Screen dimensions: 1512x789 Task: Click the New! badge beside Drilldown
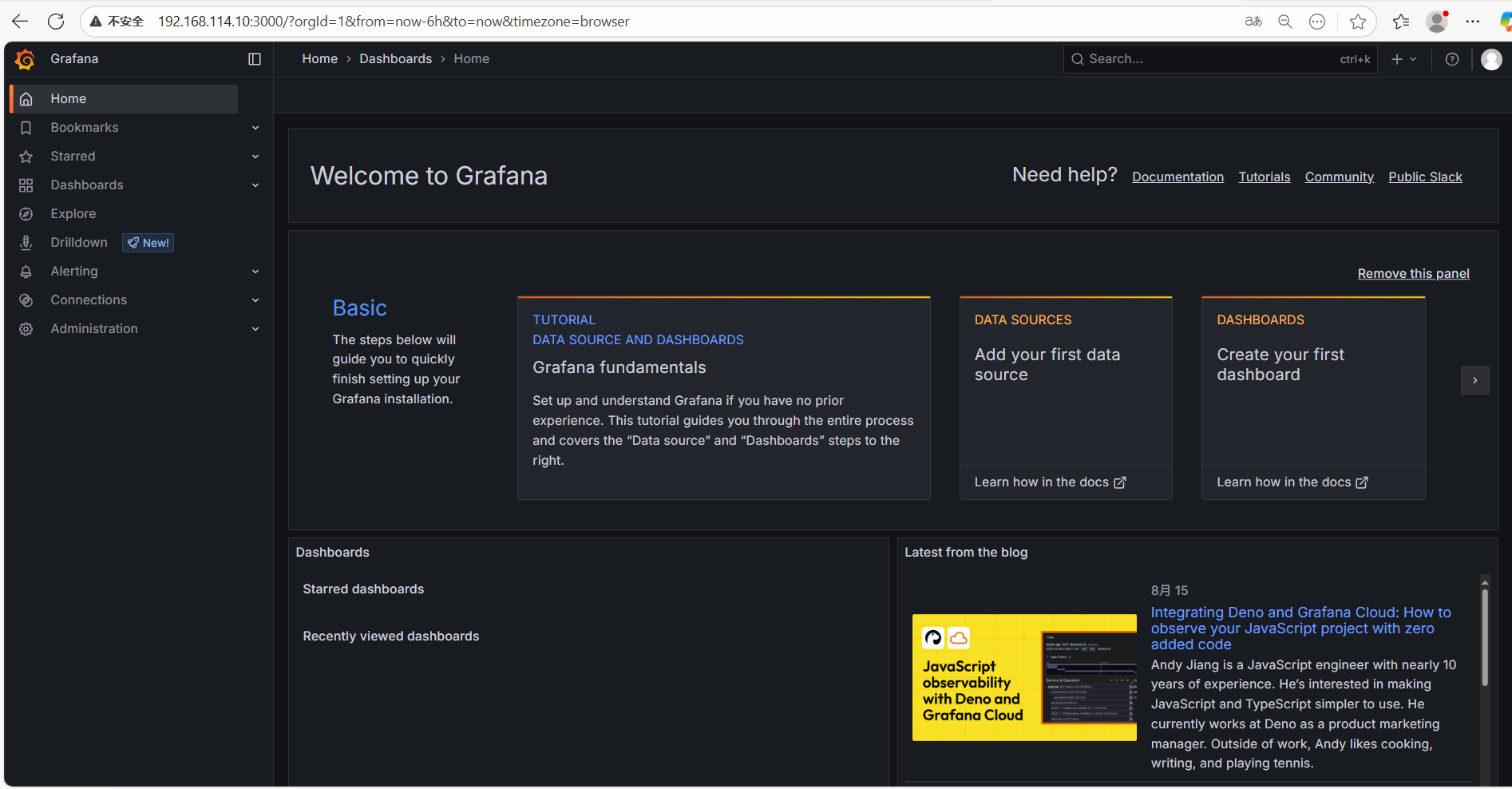[x=148, y=243]
